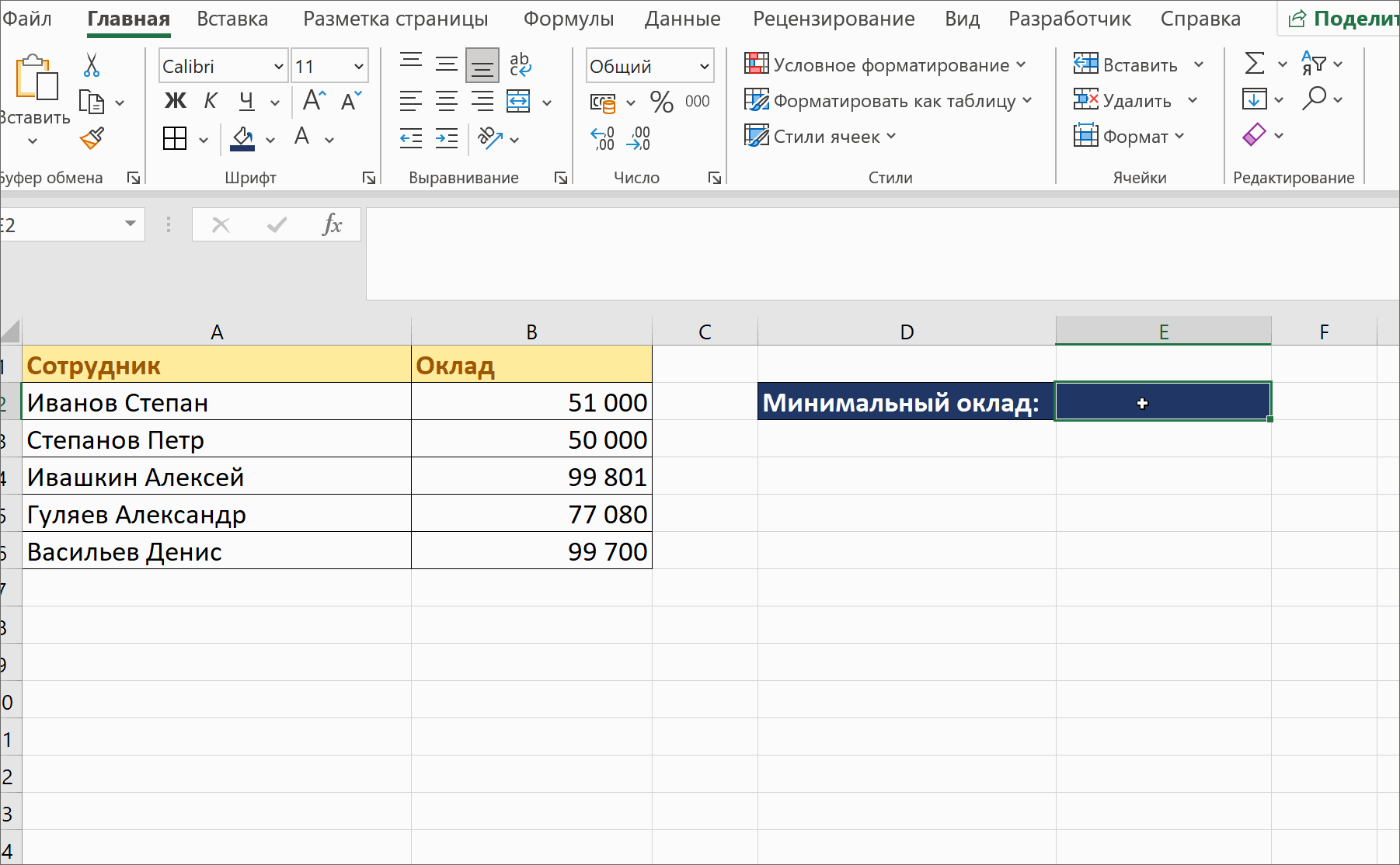Center text horizontally
Viewport: 1400px width, 865px height.
pos(447,101)
